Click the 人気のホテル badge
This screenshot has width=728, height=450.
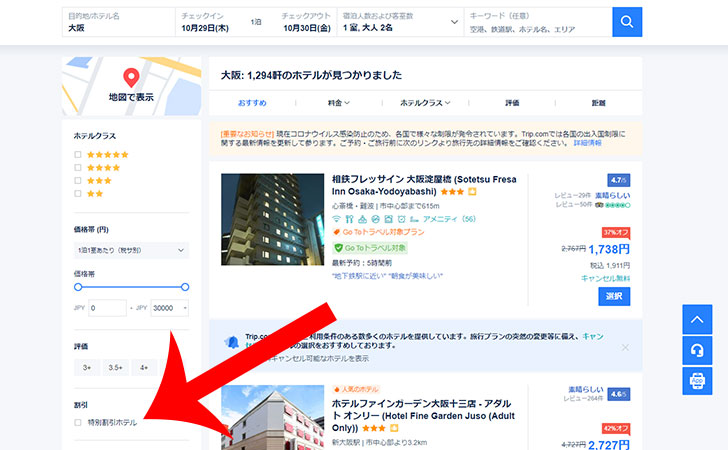point(356,389)
